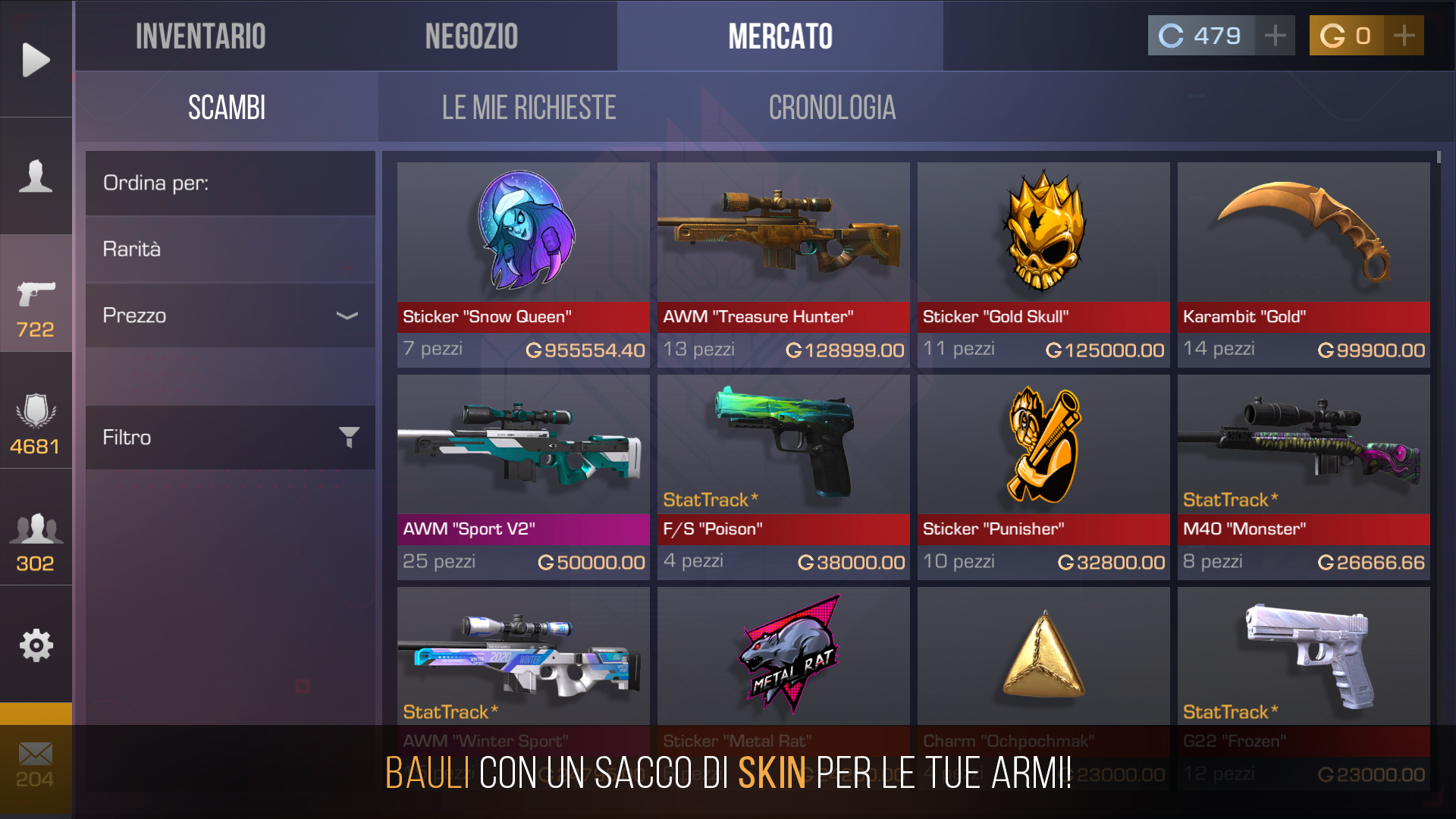The width and height of the screenshot is (1456, 819).
Task: Open the Cronologia subtab
Action: pos(832,108)
